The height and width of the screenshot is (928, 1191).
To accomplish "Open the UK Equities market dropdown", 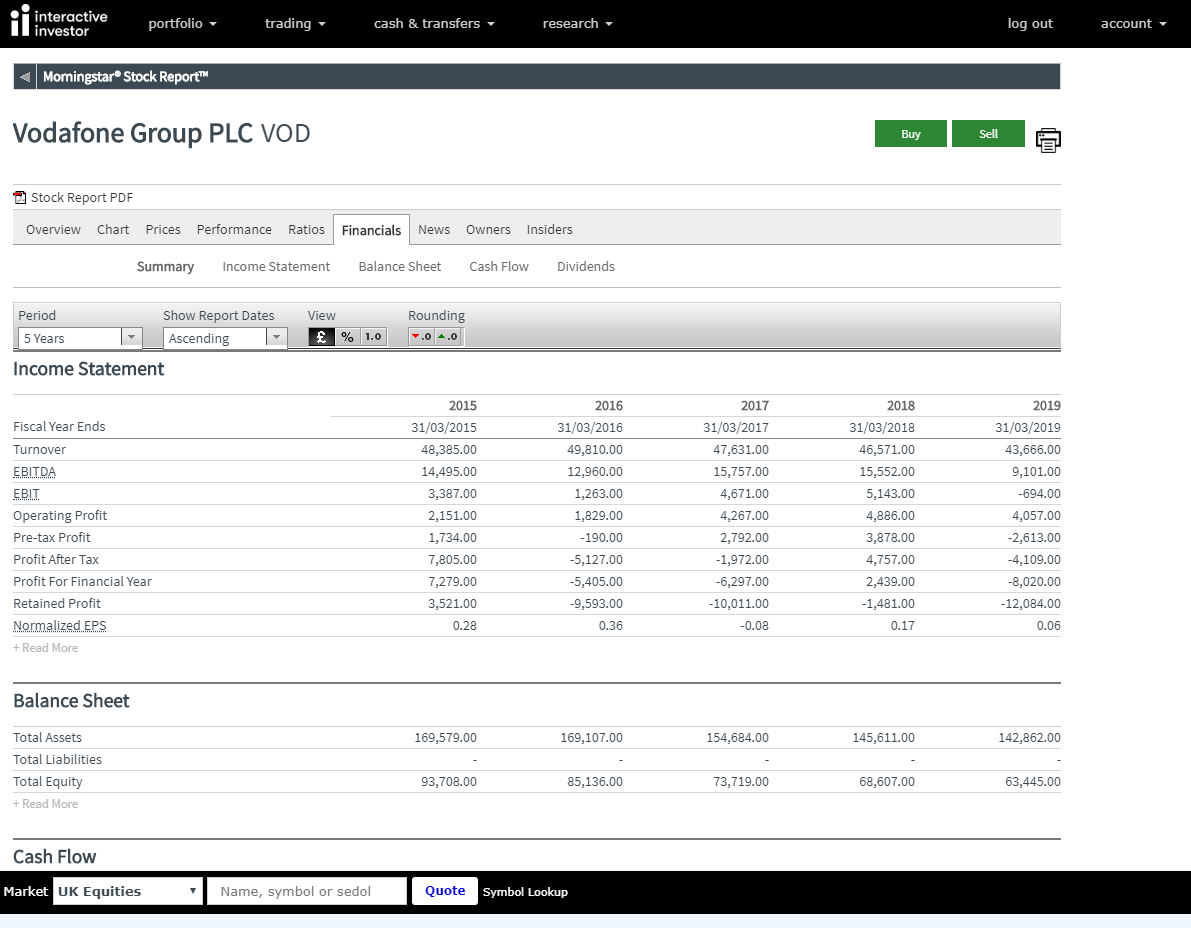I will pyautogui.click(x=128, y=891).
